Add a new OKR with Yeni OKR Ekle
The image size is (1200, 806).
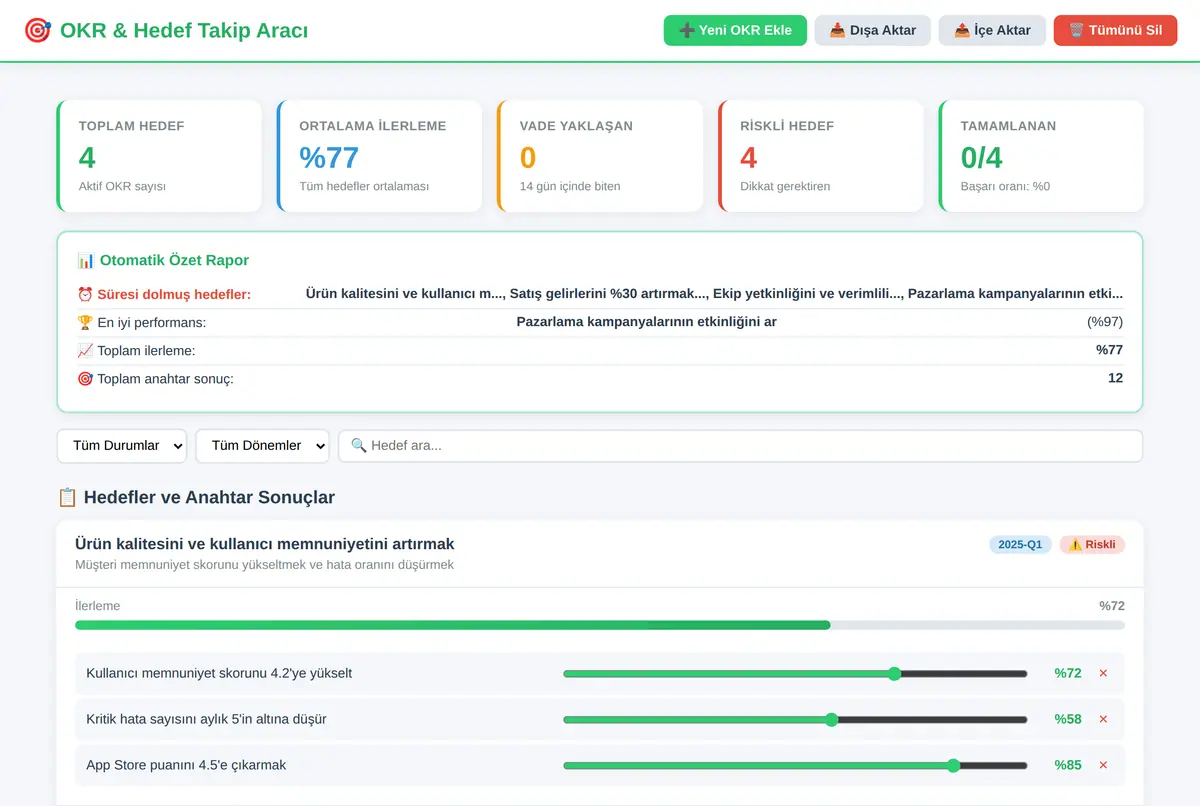tap(735, 30)
